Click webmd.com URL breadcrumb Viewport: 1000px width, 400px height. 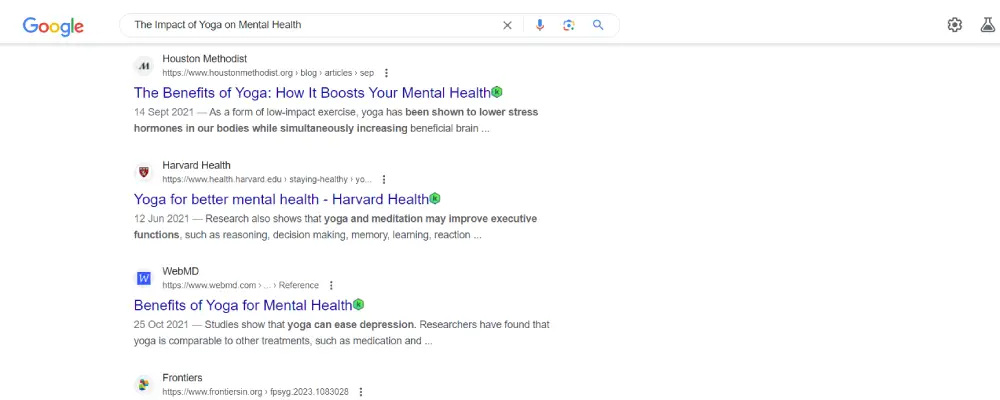pos(240,286)
